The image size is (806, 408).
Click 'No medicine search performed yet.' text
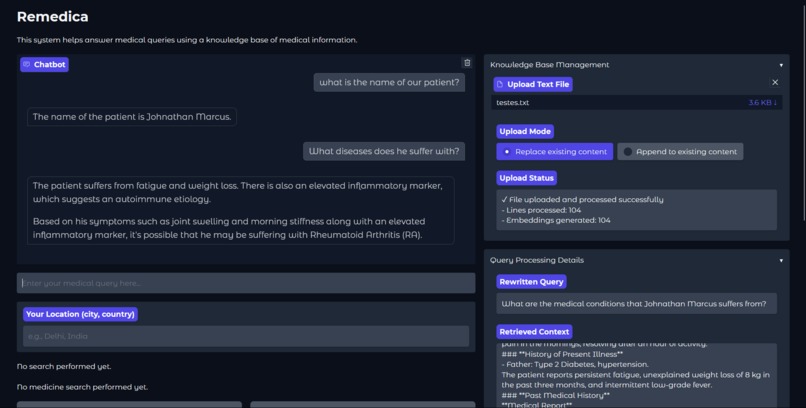[82, 387]
